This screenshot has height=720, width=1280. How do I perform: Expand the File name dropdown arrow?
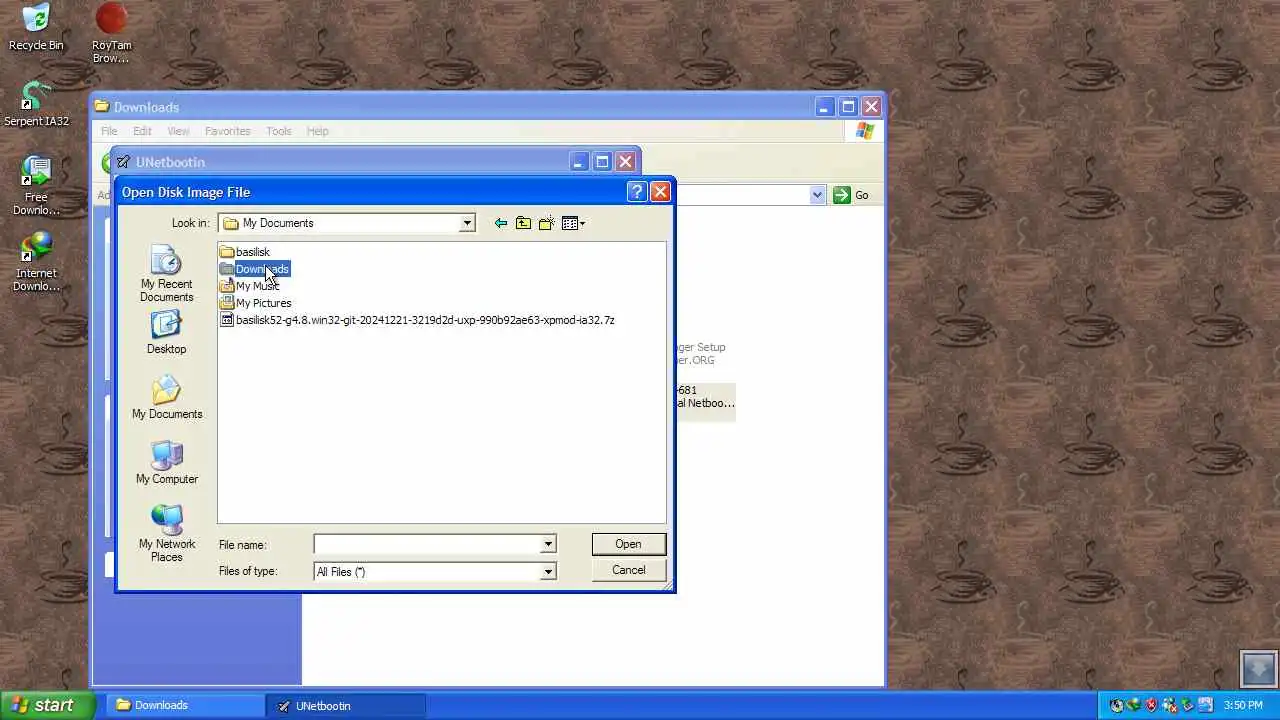[548, 544]
